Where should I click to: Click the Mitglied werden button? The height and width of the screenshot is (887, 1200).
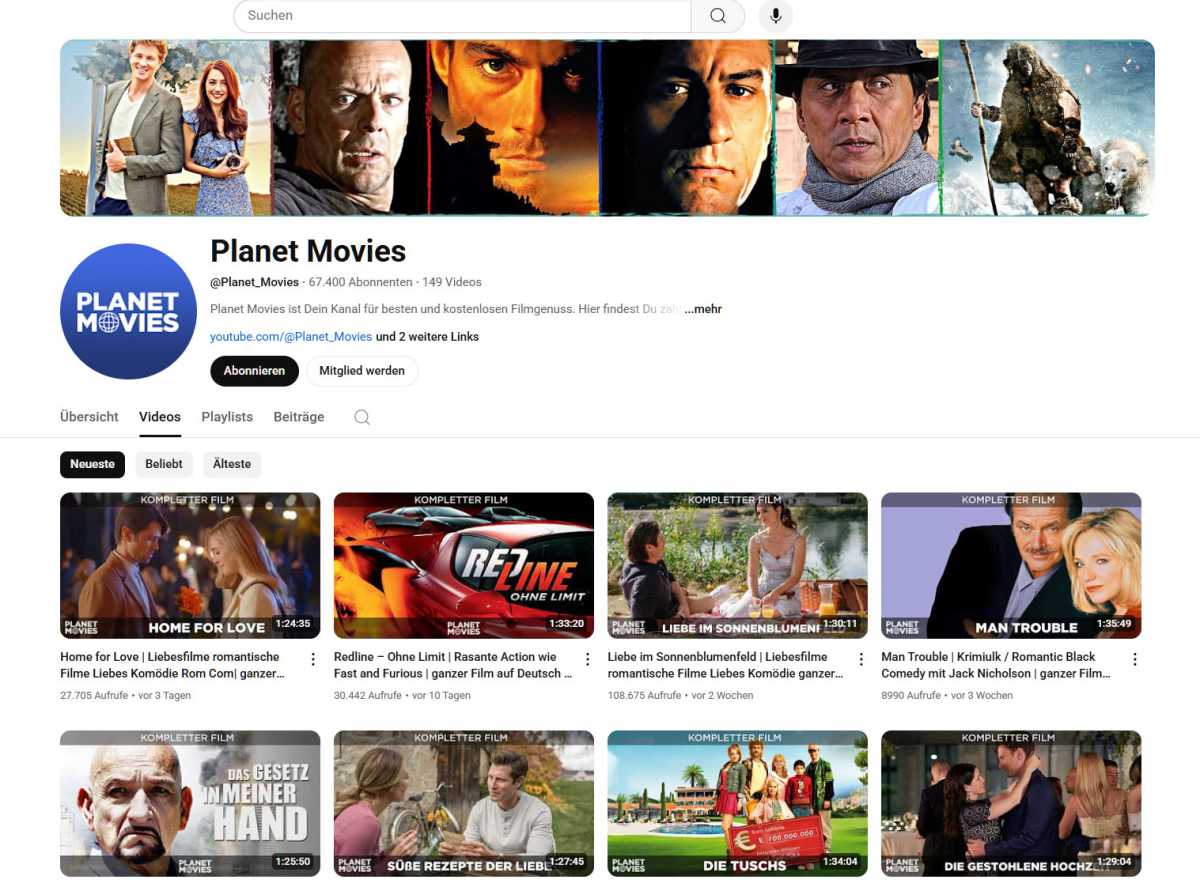(362, 370)
